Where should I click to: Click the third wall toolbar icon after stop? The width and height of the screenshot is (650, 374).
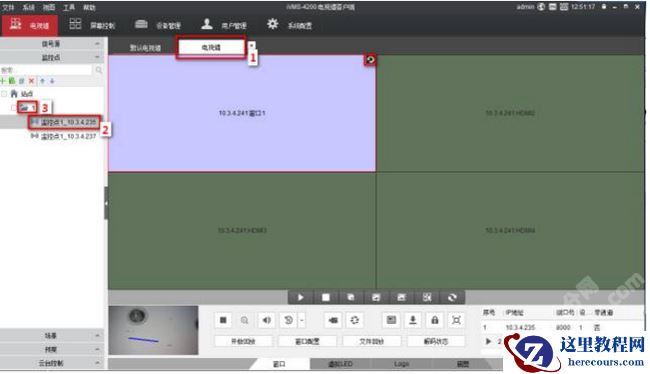351,297
